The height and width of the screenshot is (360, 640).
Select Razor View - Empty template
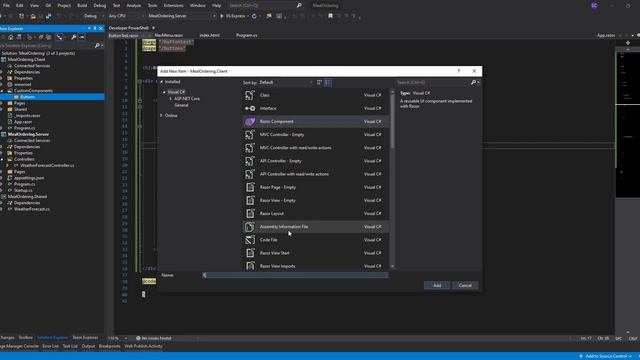point(316,200)
